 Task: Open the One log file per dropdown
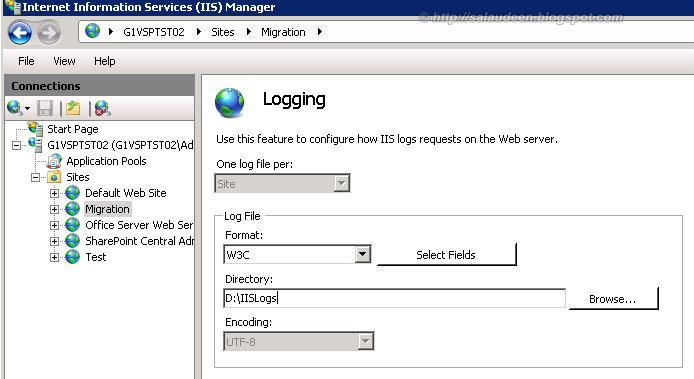[x=341, y=183]
